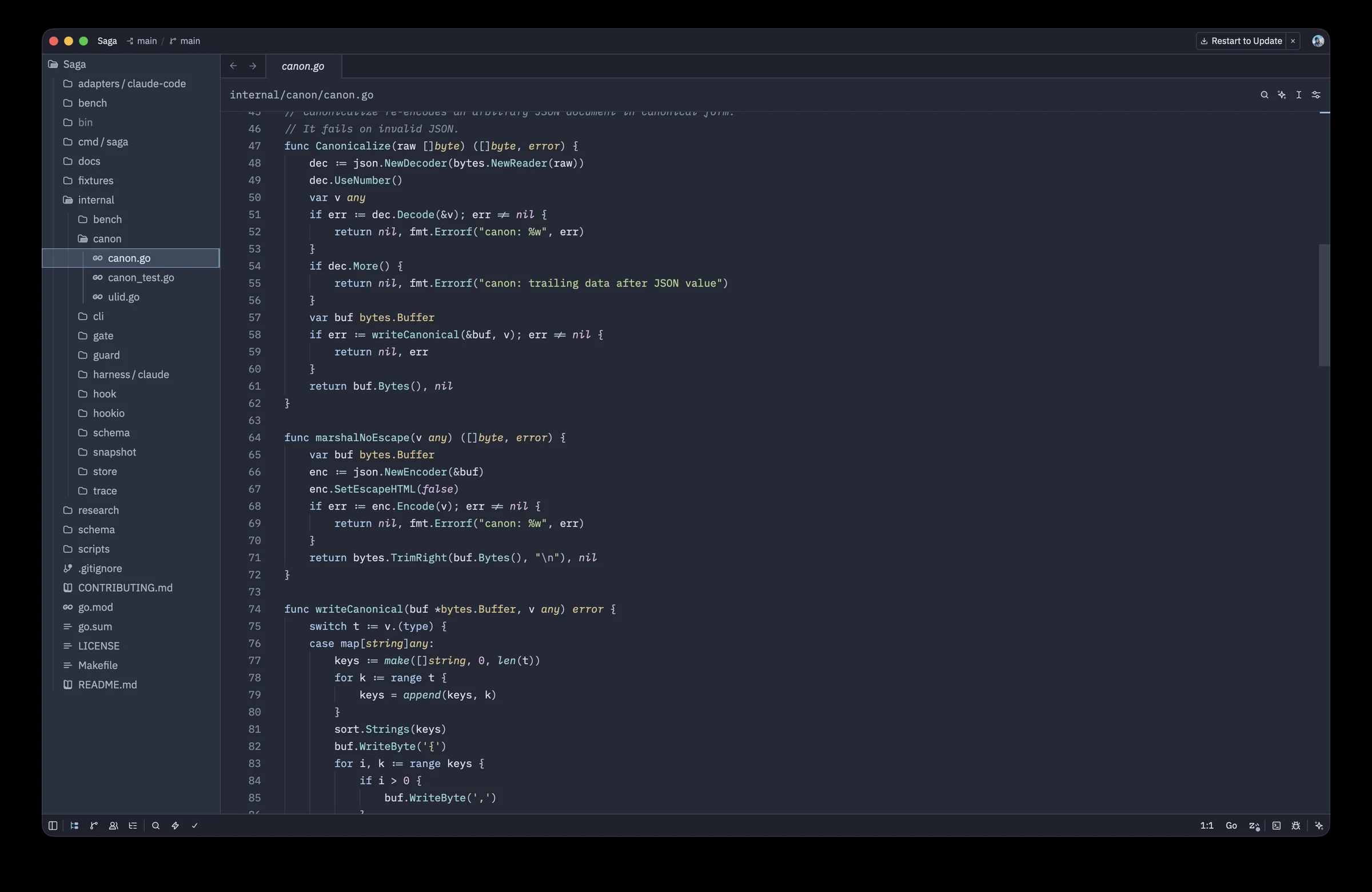Screen dimensions: 1372x892
Task: Open the user avatar menu
Action: 1318,41
